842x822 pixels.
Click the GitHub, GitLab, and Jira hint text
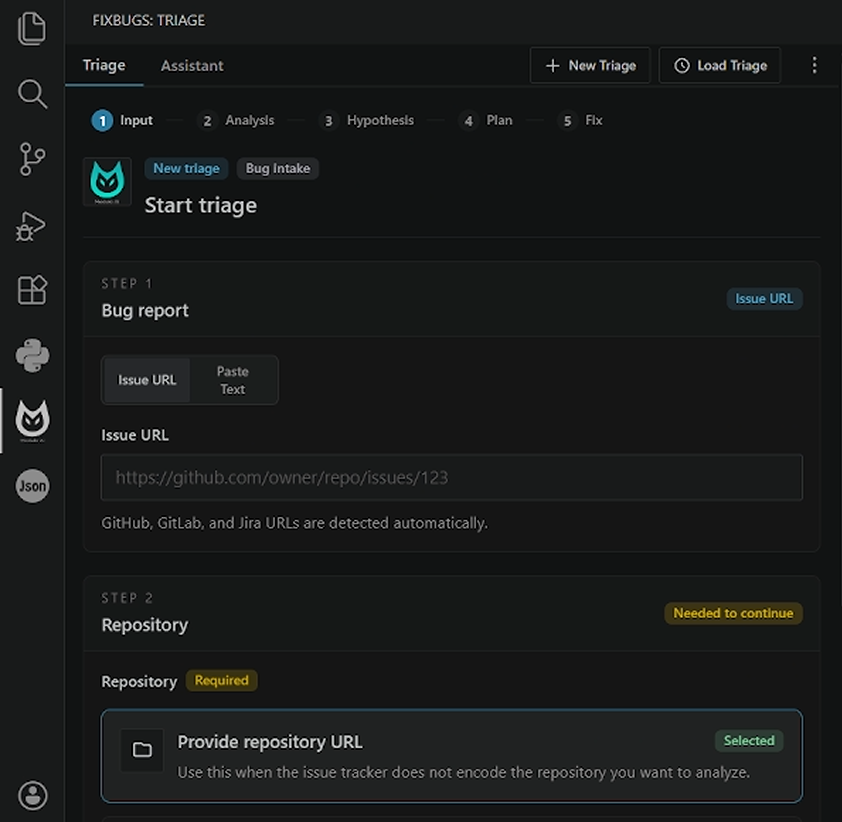(294, 523)
